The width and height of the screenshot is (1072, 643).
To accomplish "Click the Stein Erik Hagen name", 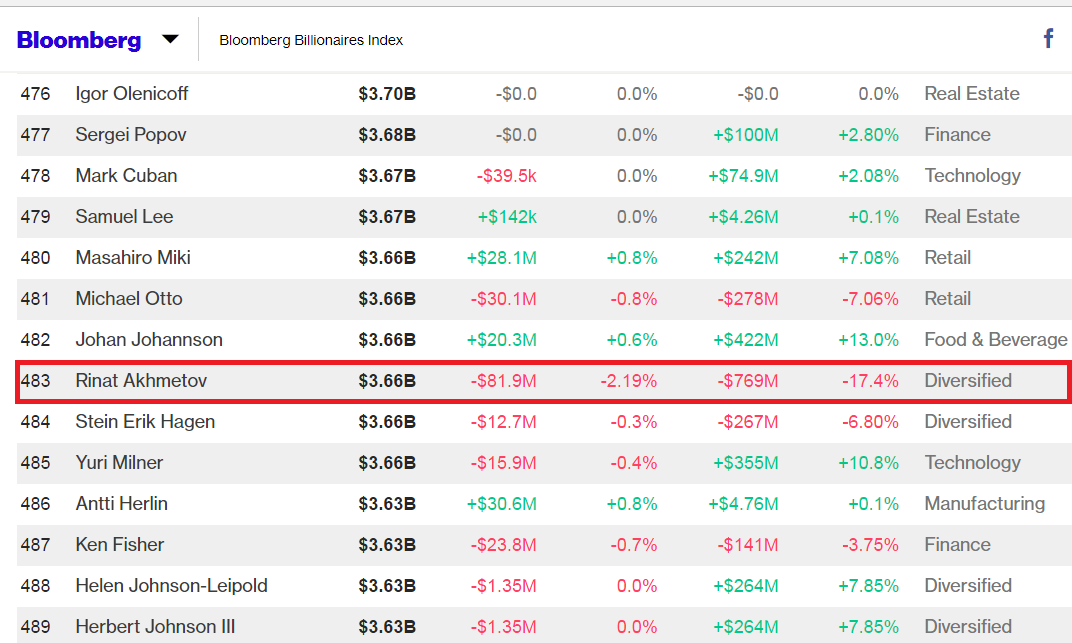I will pos(145,422).
